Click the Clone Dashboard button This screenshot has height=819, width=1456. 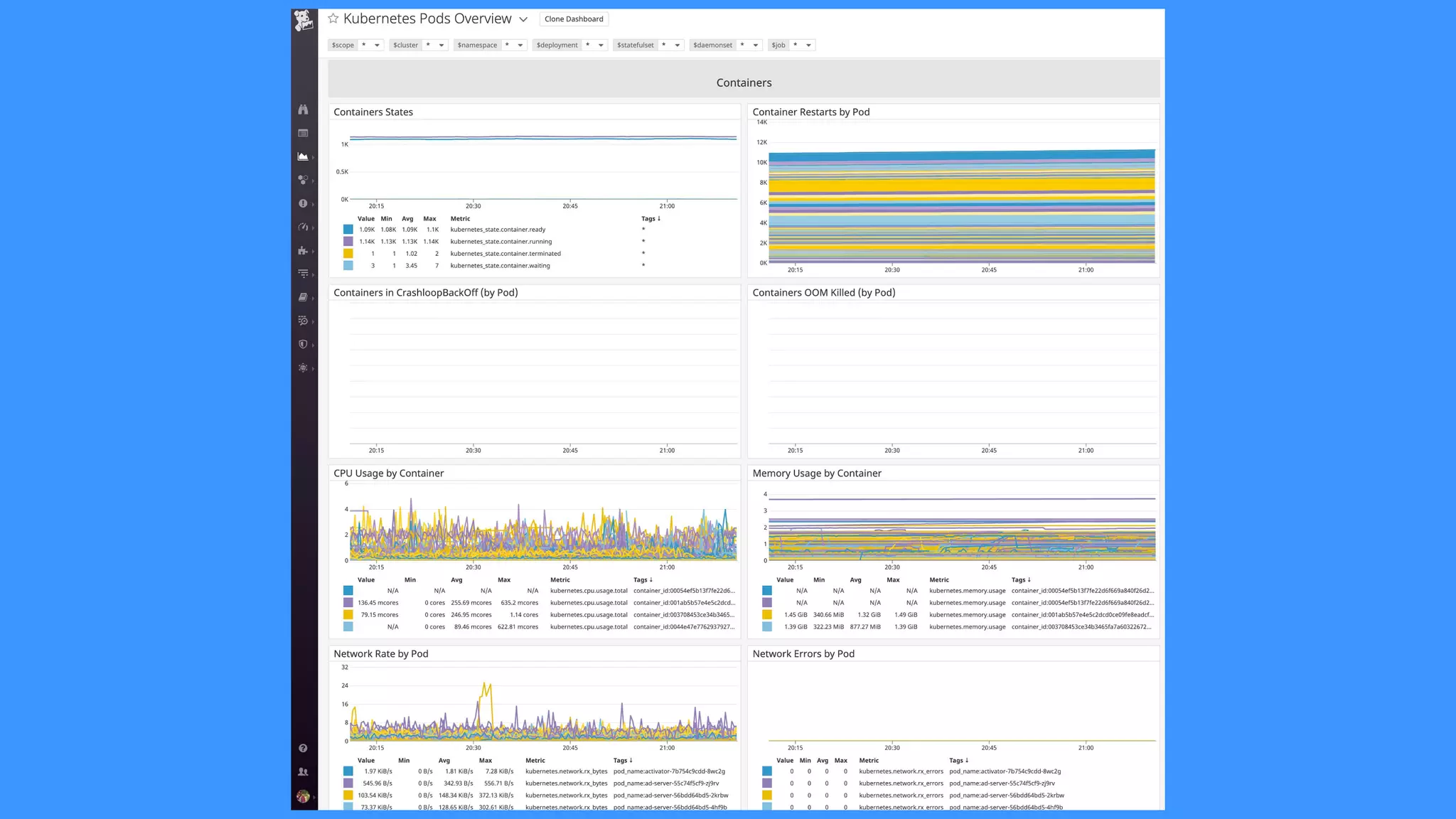[x=574, y=19]
